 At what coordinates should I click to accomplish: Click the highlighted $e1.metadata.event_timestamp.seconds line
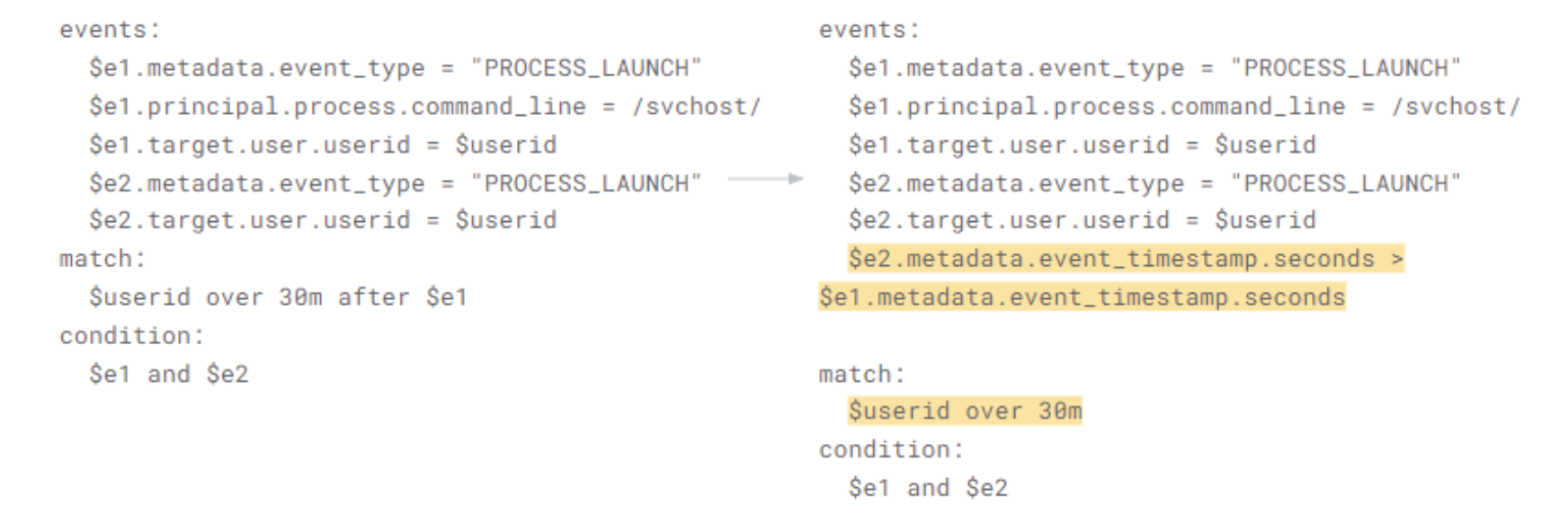click(1082, 297)
